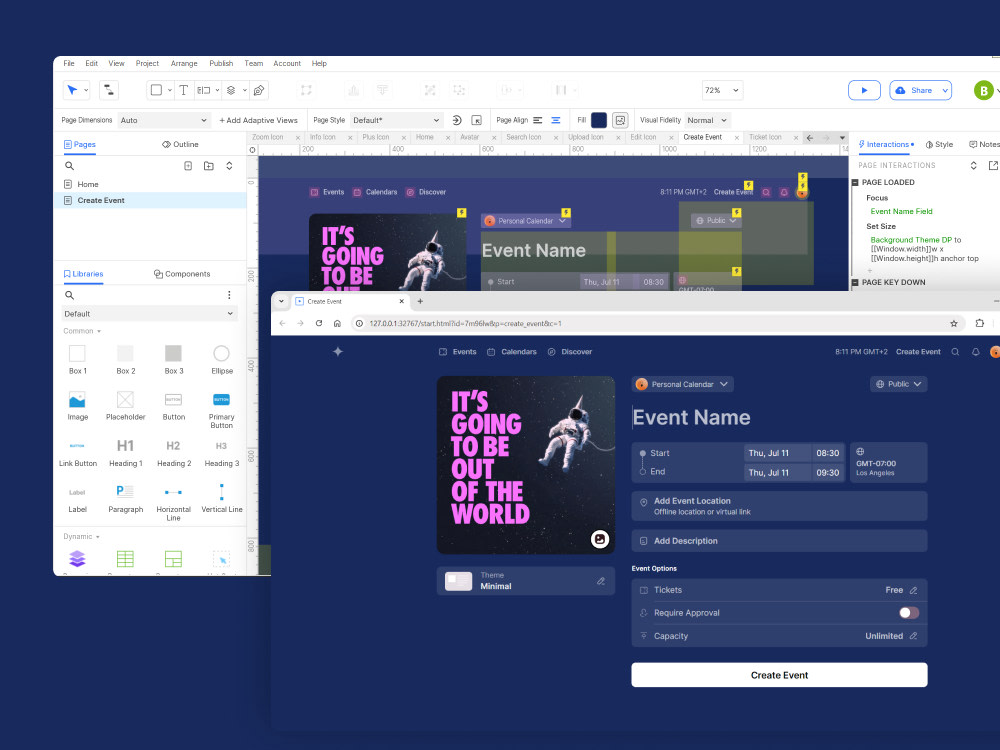This screenshot has width=1000, height=750.
Task: Click the Heading 1 widget in the library
Action: (x=125, y=452)
